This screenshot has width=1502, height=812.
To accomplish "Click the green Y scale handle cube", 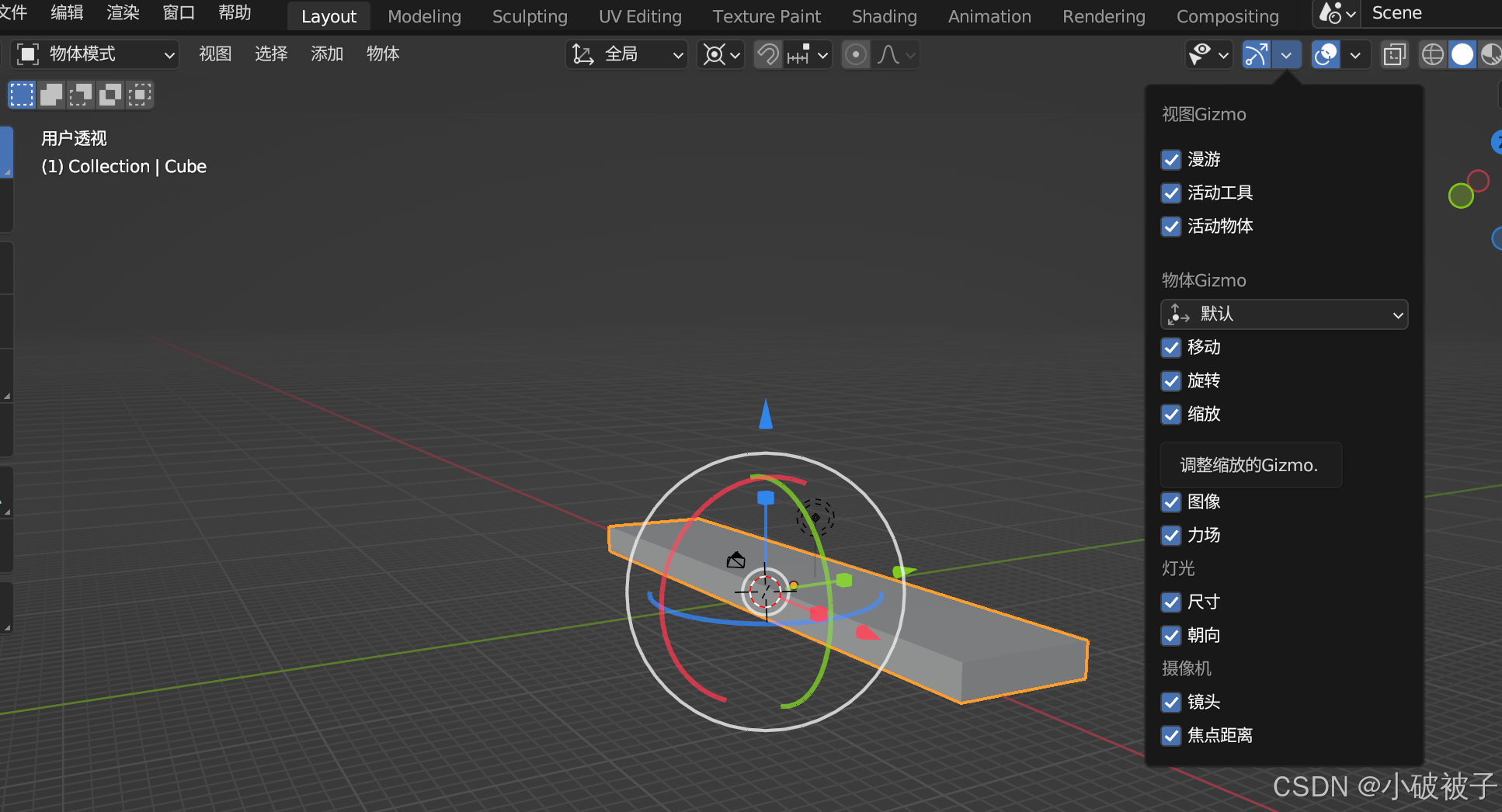I will coord(844,580).
